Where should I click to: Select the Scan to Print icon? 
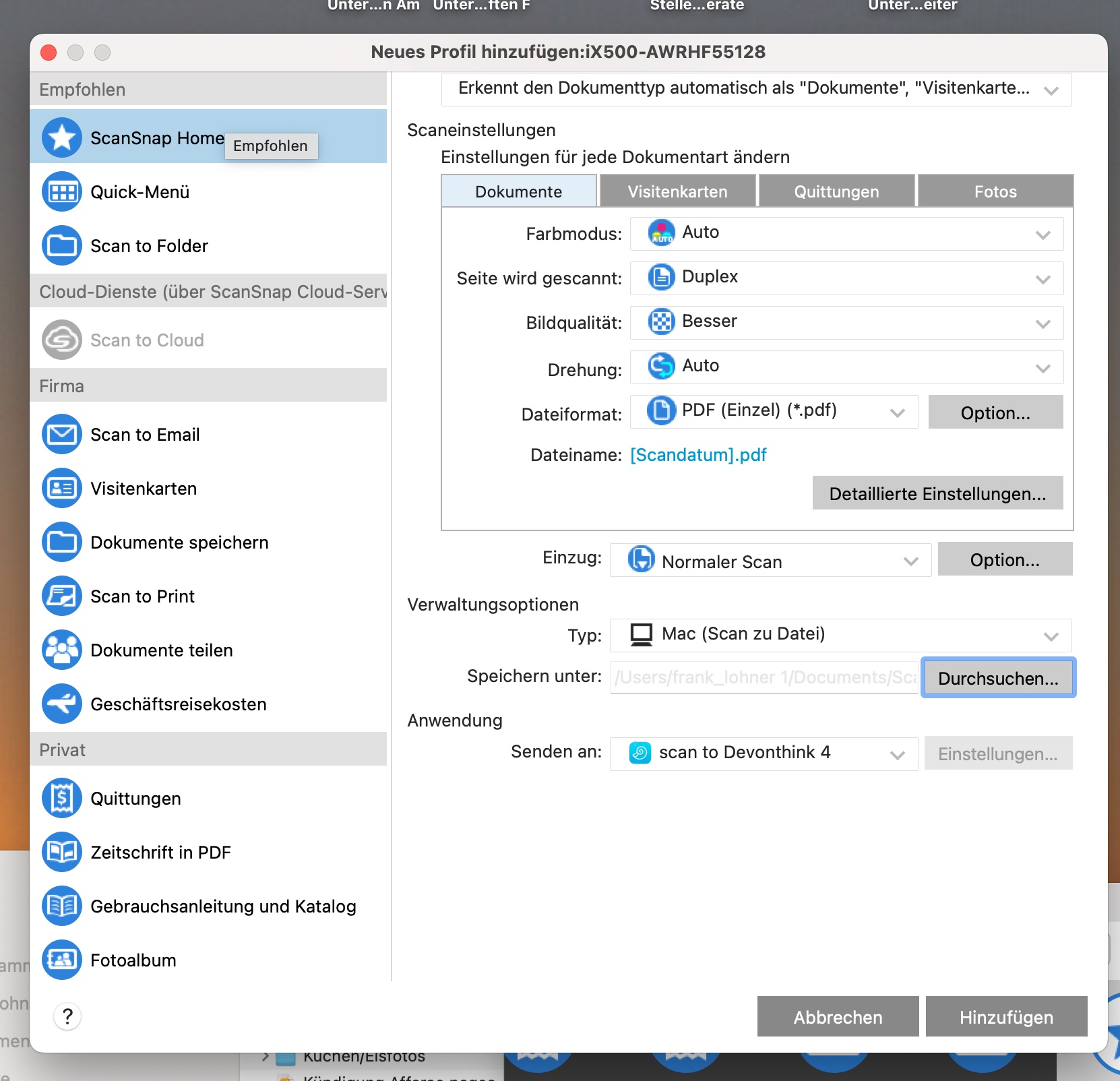pos(62,596)
